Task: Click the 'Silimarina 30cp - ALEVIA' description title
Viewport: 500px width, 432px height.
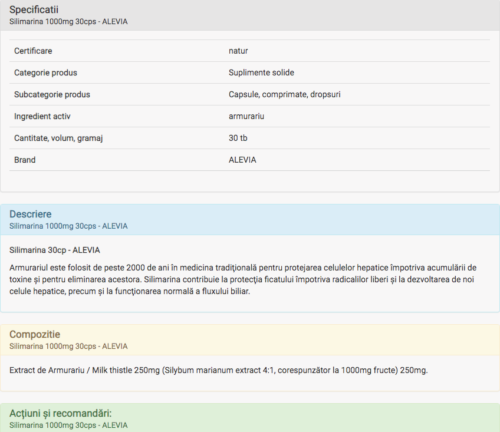Action: (x=55, y=250)
